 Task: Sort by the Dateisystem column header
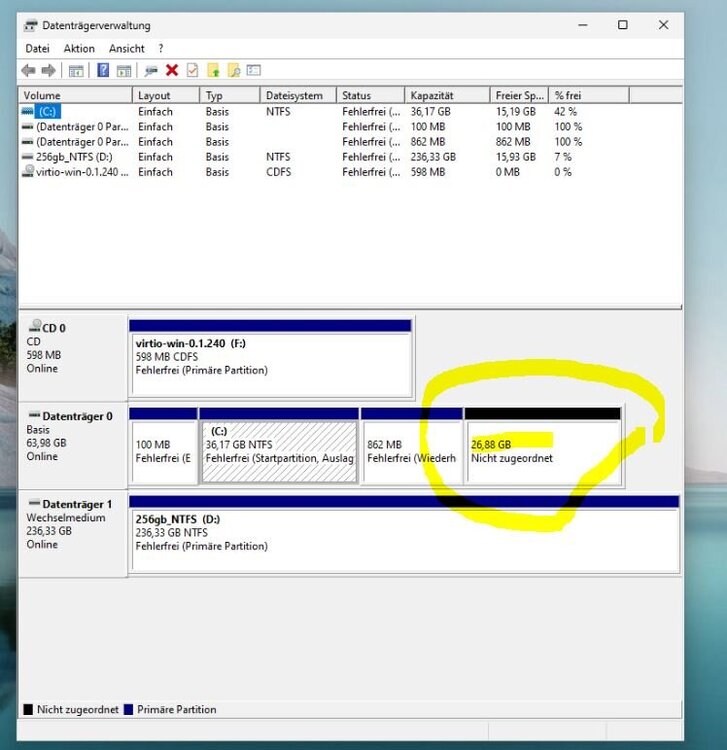298,95
